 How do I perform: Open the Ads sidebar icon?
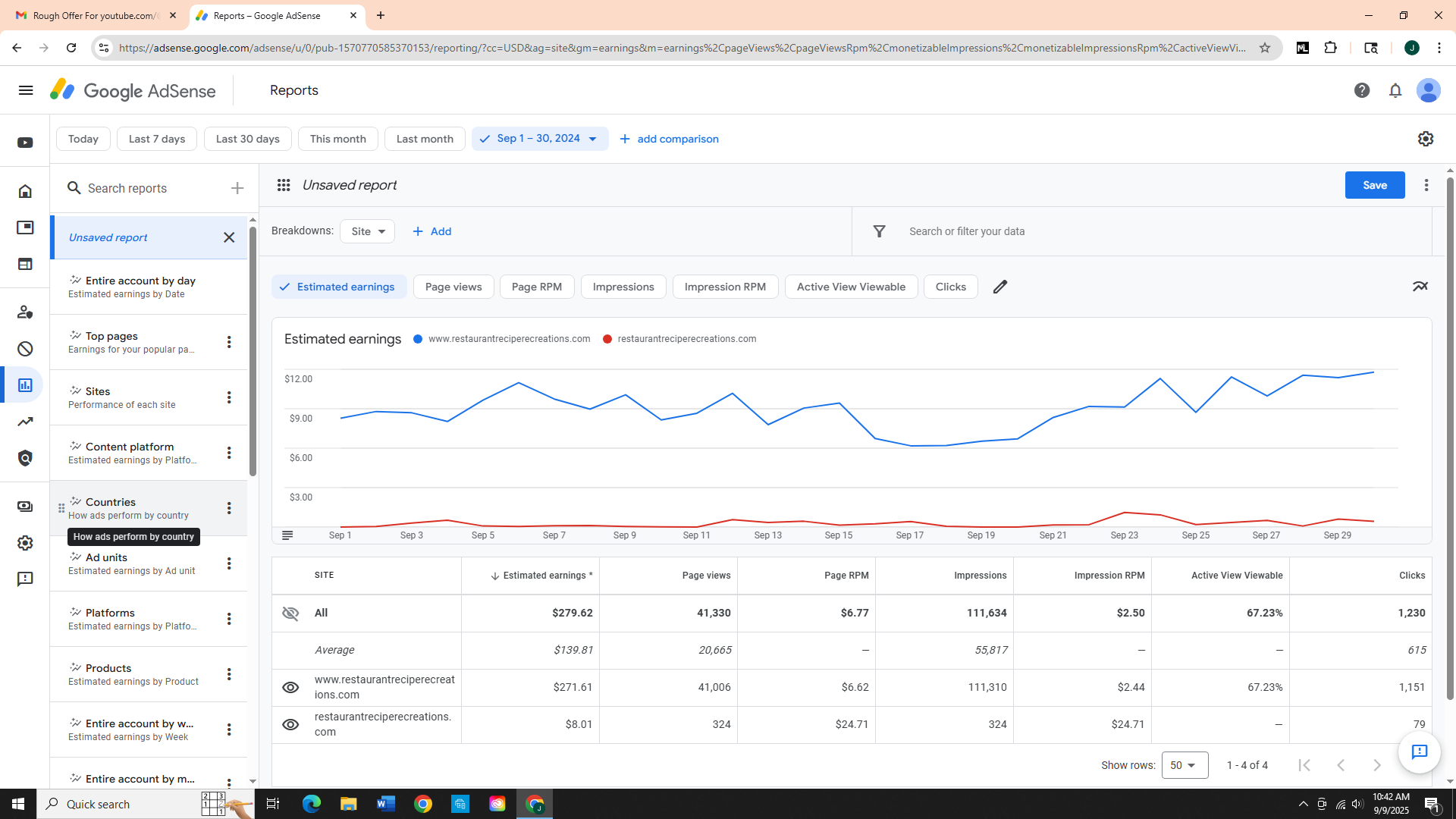coord(25,227)
